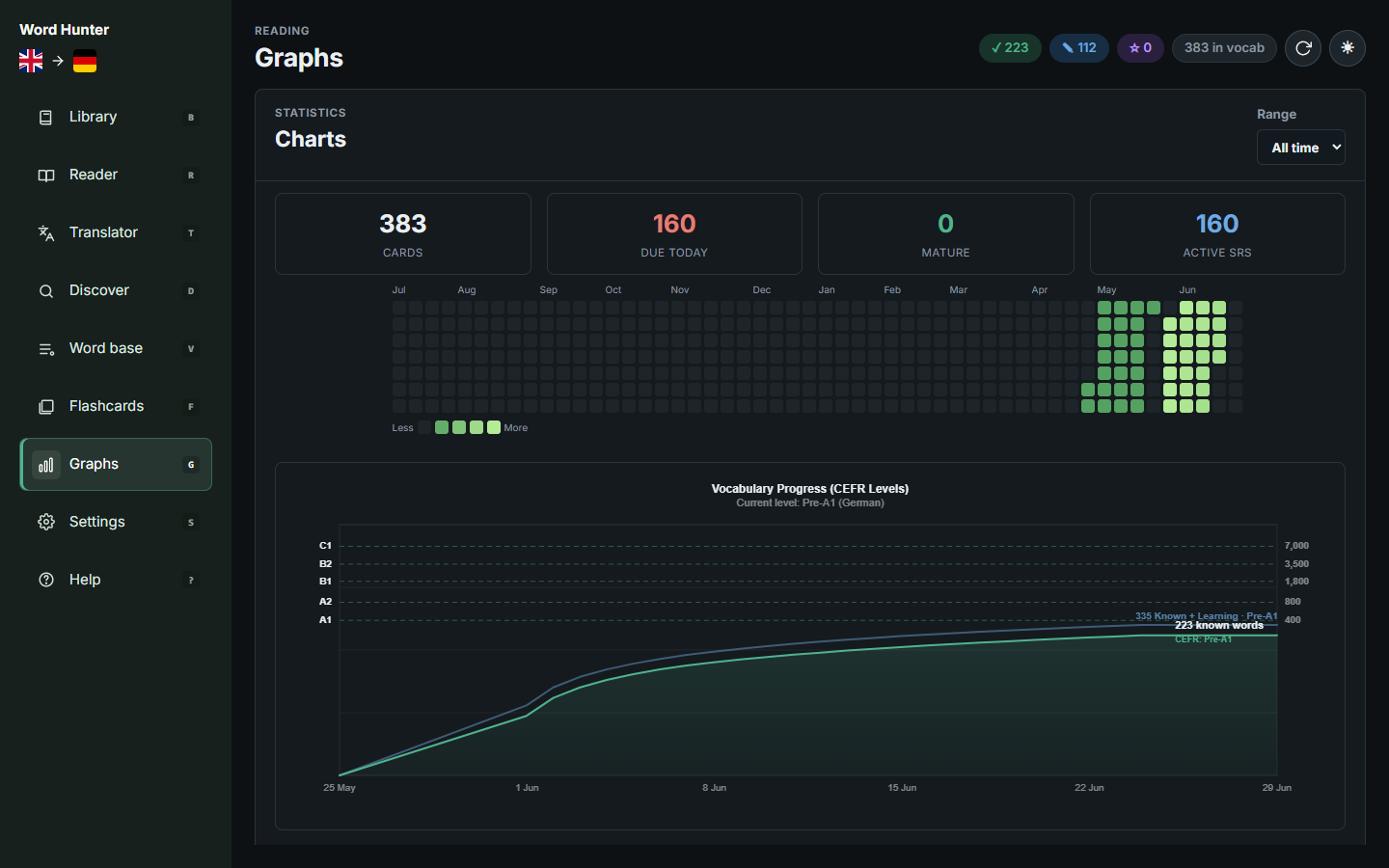
Task: Click the refresh button in header
Action: [x=1303, y=48]
